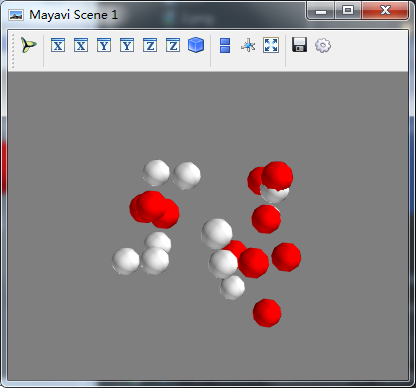The image size is (416, 388).
Task: Click the first Z-axis view icon
Action: pos(150,45)
